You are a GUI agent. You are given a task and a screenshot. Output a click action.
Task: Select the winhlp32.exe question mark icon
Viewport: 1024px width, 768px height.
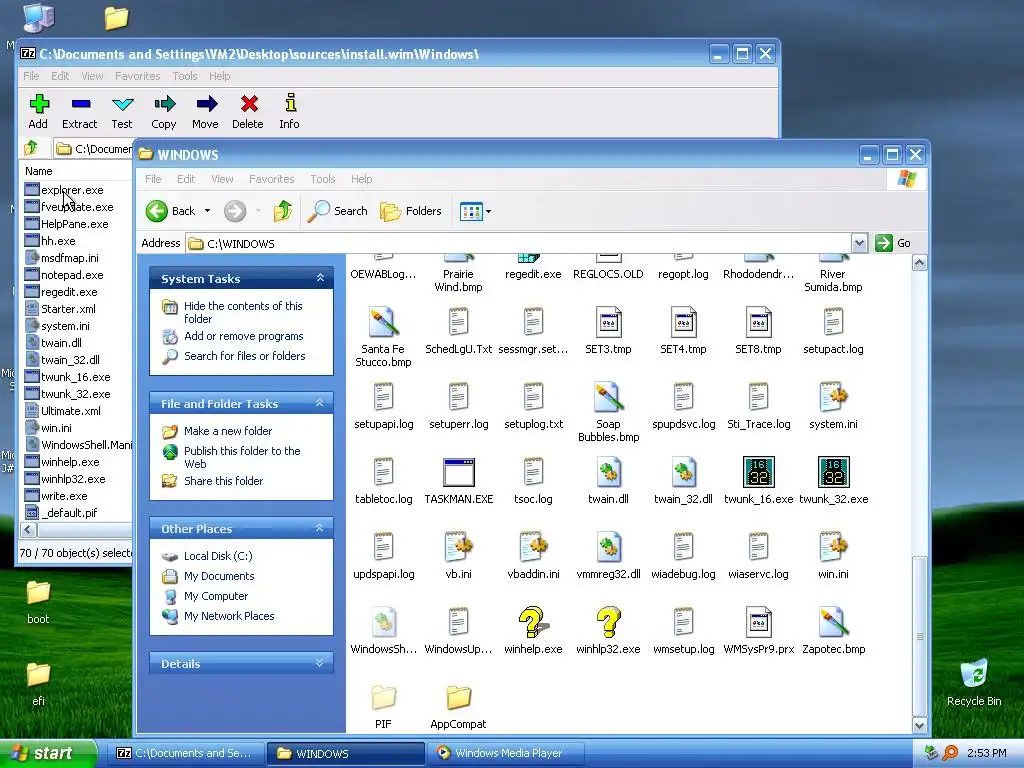point(608,622)
